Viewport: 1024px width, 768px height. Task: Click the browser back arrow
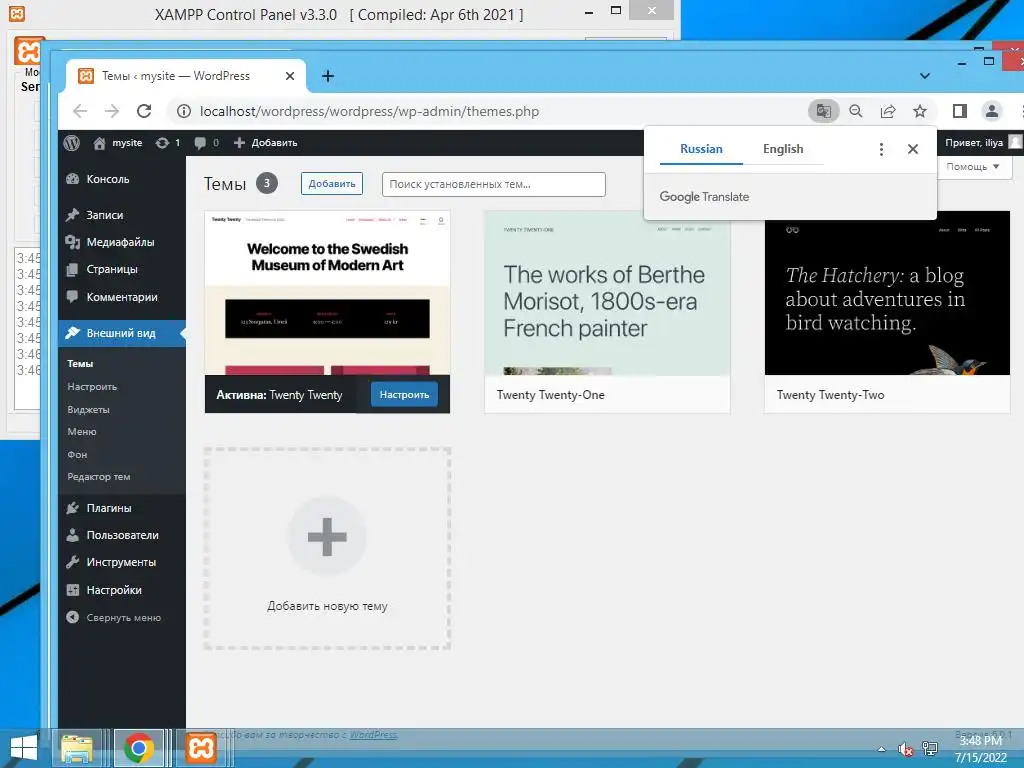pyautogui.click(x=80, y=111)
